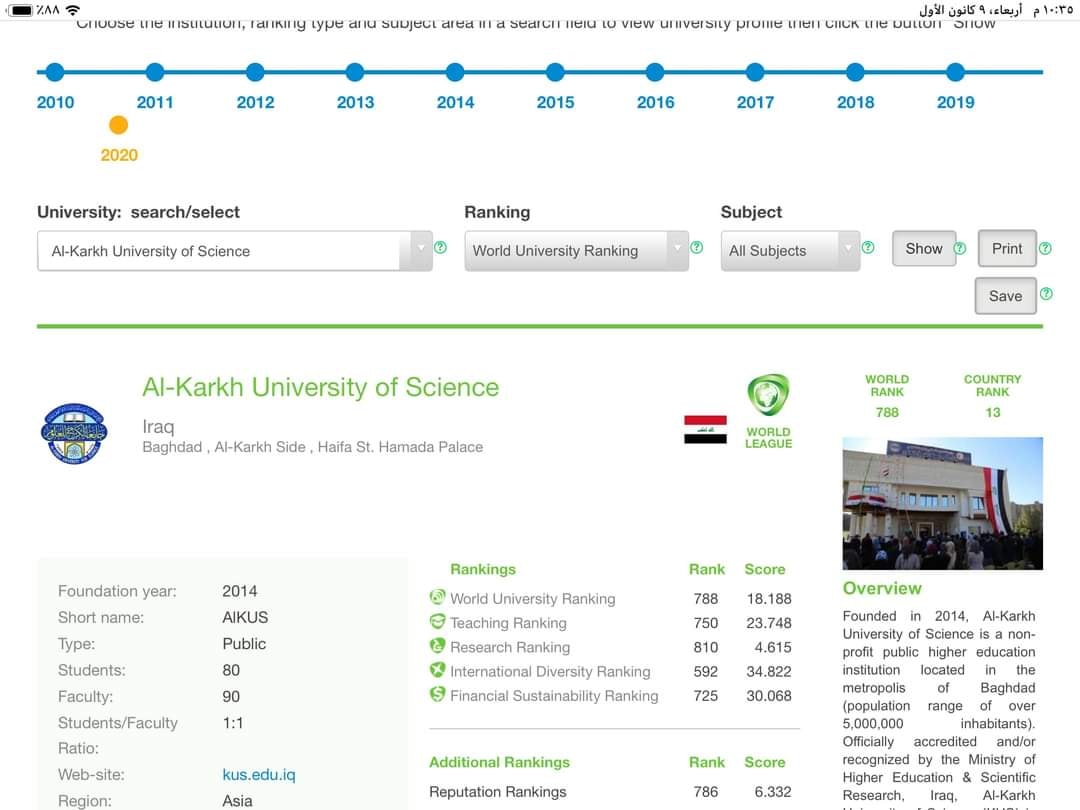Click the Foundation year value 2014
The image size is (1080, 810).
pos(239,591)
